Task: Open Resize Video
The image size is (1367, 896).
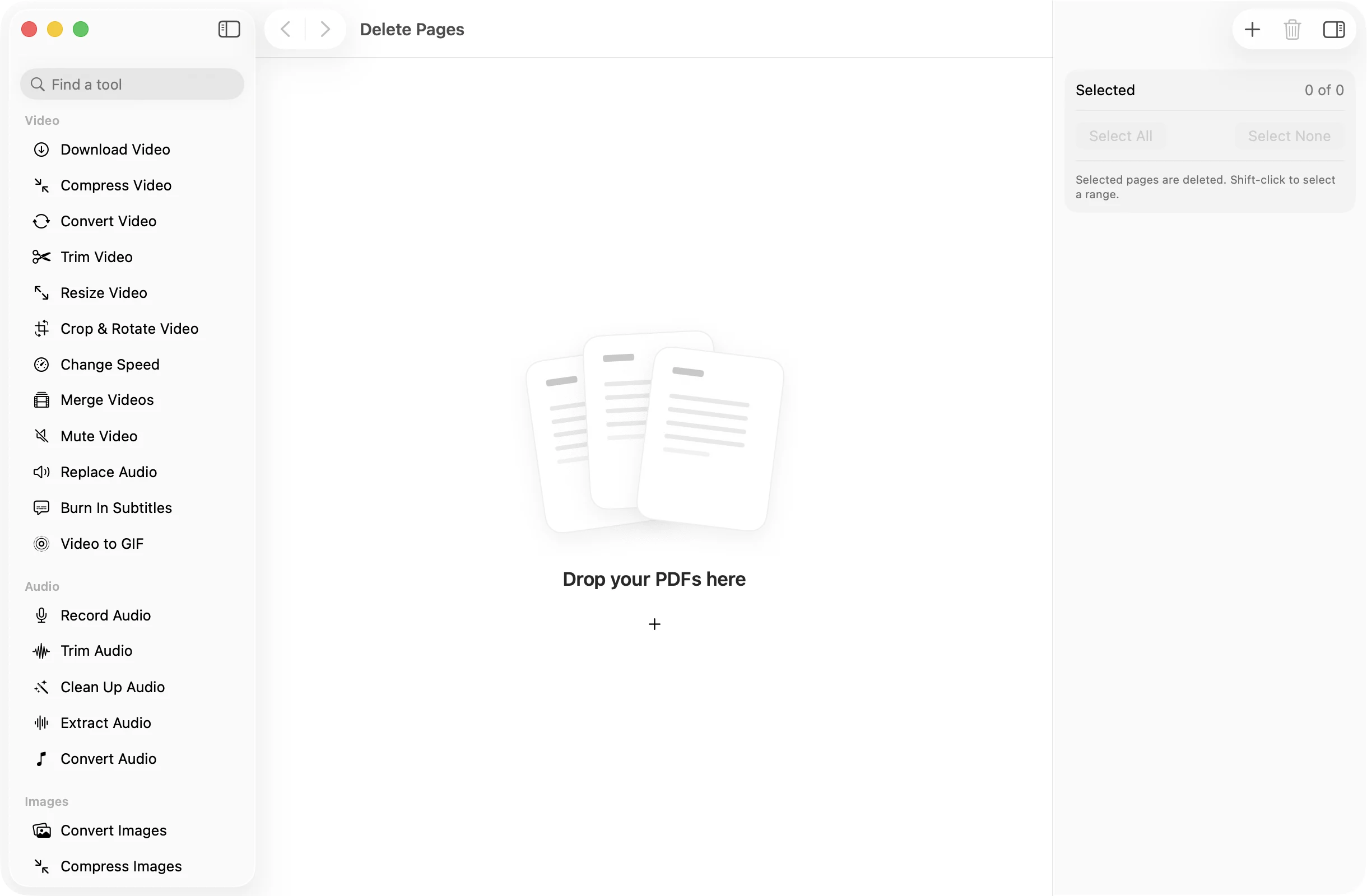Action: (x=132, y=293)
